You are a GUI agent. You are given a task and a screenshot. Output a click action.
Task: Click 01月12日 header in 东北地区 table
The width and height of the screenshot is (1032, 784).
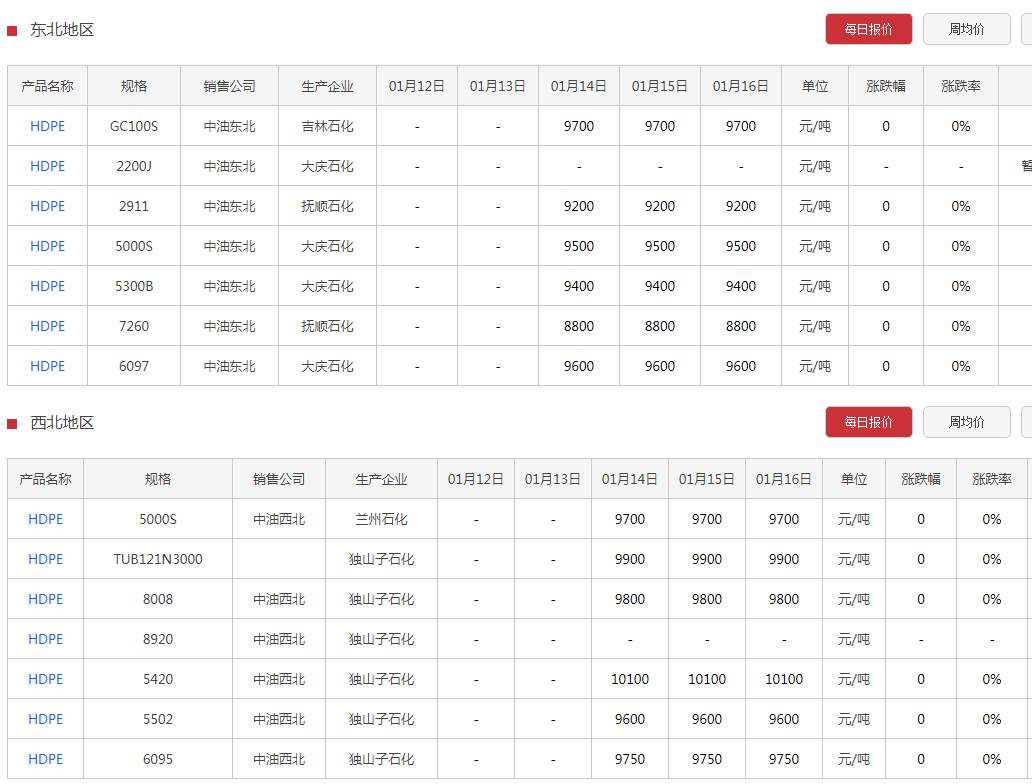(417, 86)
